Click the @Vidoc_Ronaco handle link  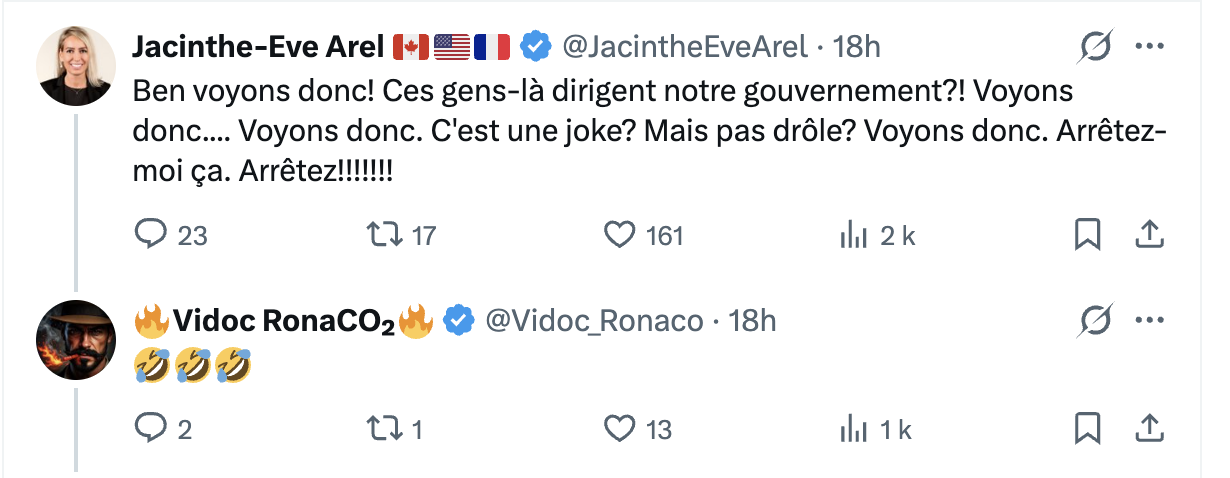[x=594, y=321]
